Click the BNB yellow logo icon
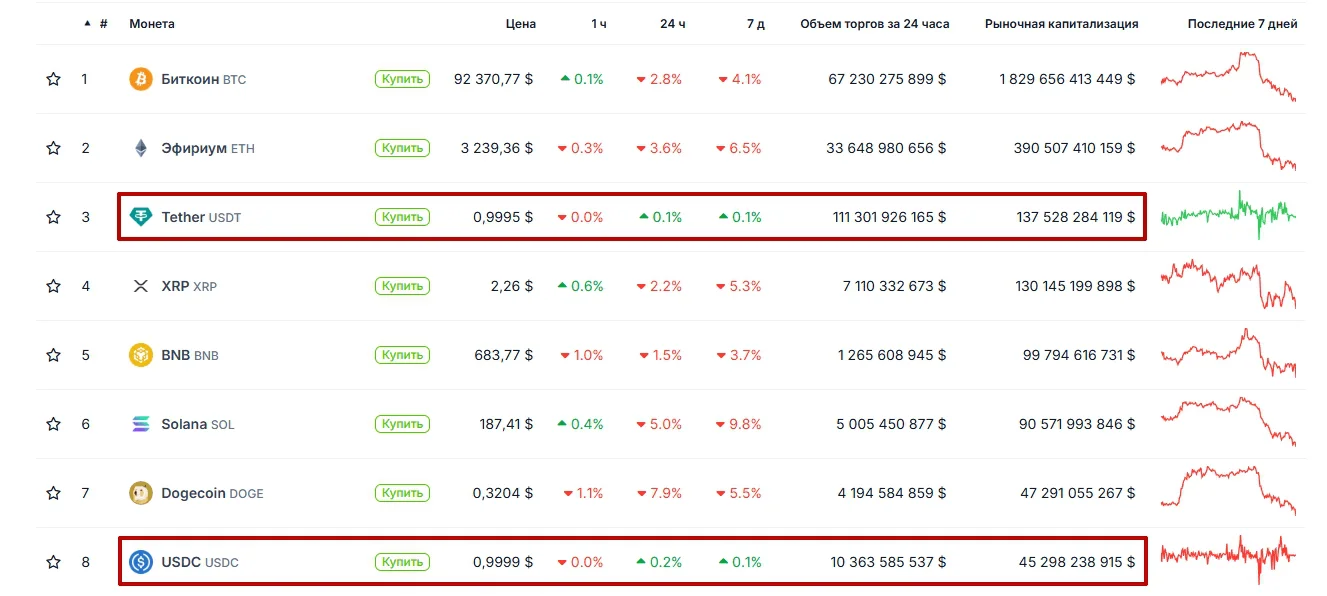This screenshot has height=596, width=1327. [141, 355]
